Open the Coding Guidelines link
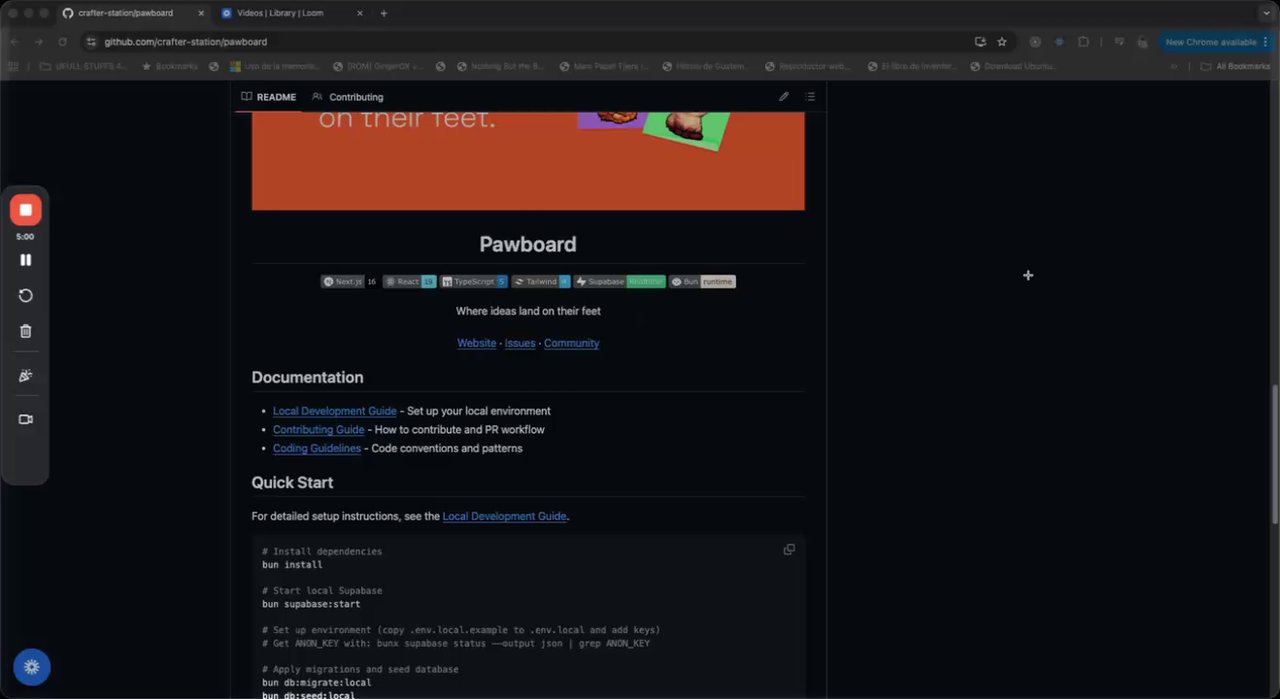 click(x=317, y=449)
